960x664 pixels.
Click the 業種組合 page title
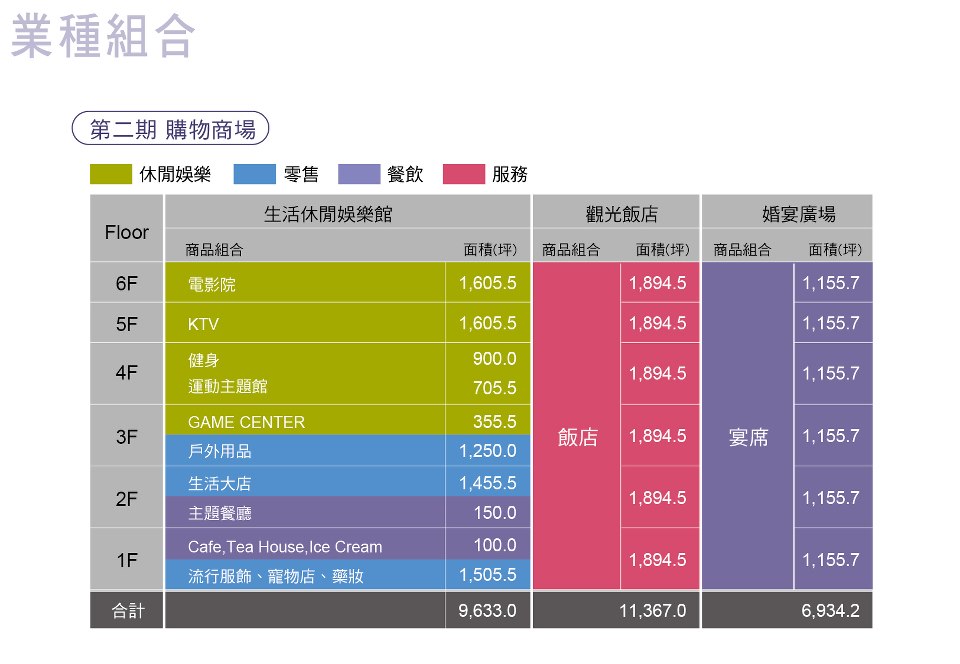click(103, 37)
